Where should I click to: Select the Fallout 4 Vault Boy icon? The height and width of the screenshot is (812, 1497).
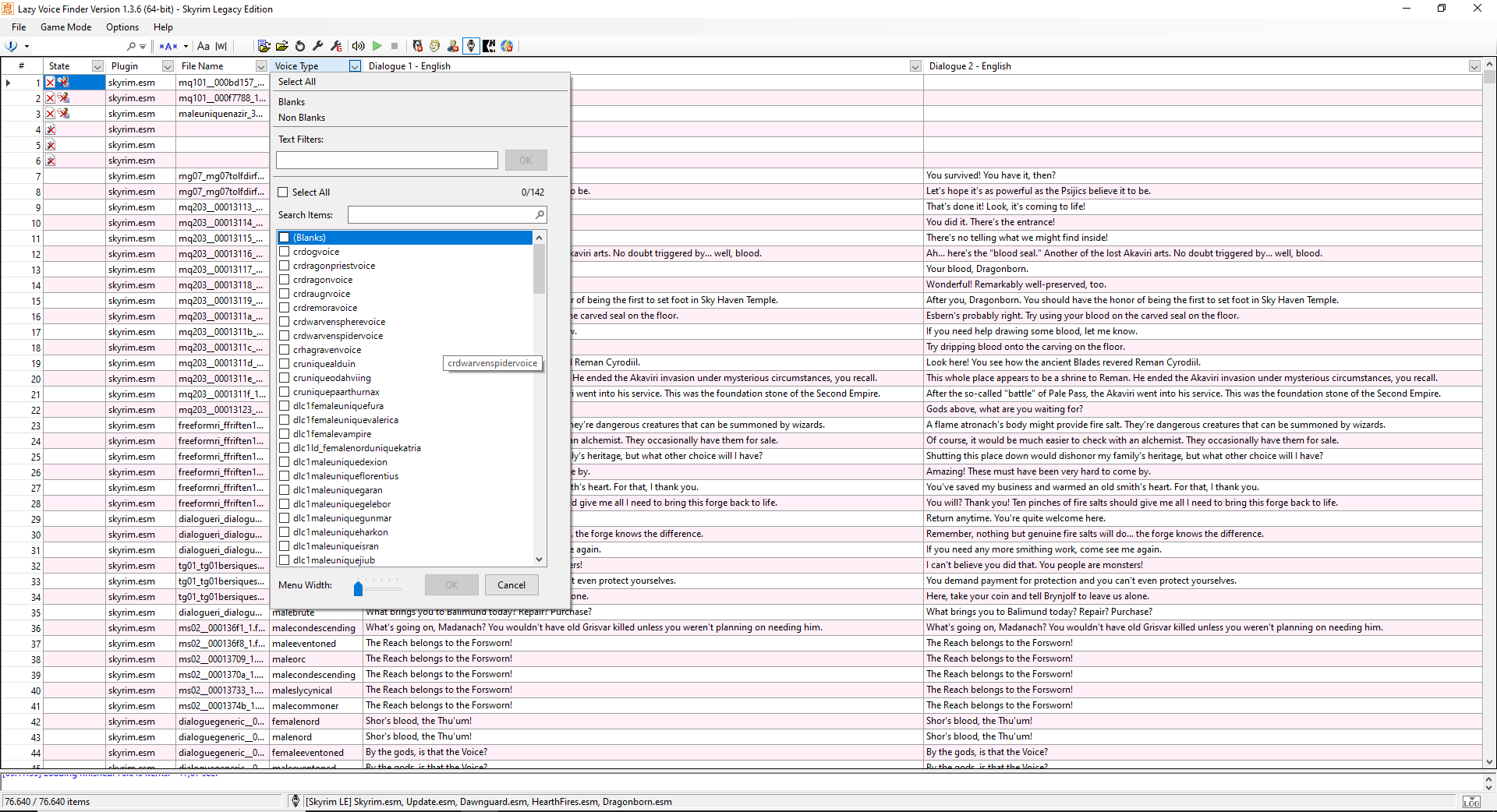coord(453,46)
